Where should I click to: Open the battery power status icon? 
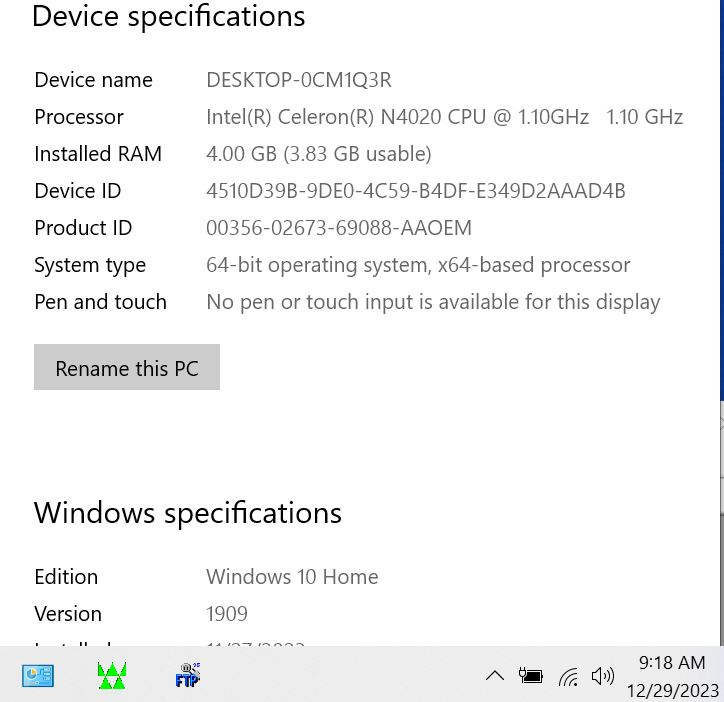pyautogui.click(x=531, y=676)
